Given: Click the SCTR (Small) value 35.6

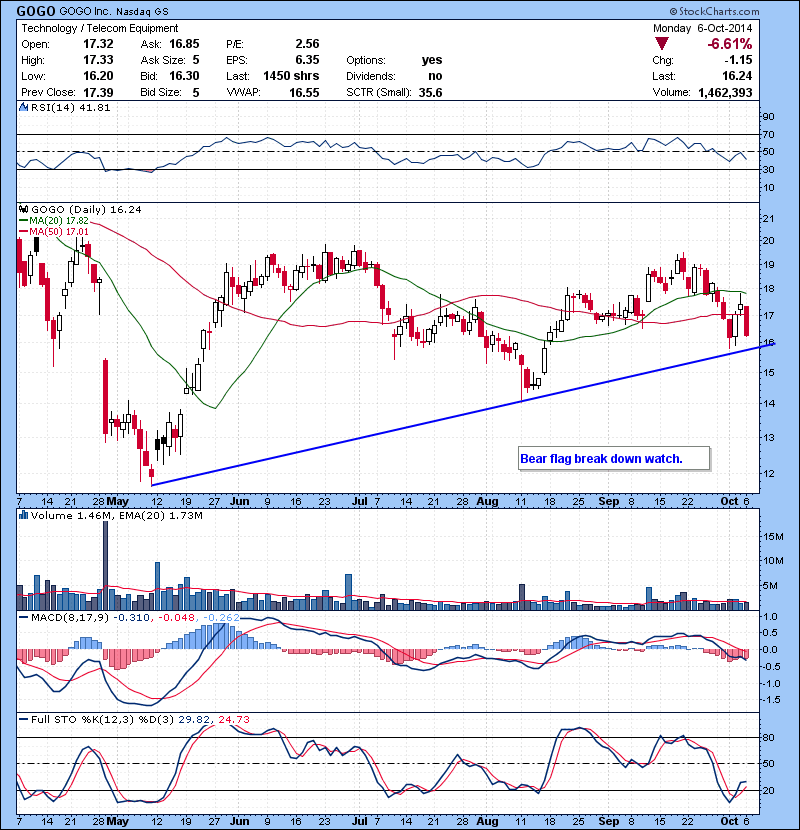Looking at the screenshot, I should (430, 92).
